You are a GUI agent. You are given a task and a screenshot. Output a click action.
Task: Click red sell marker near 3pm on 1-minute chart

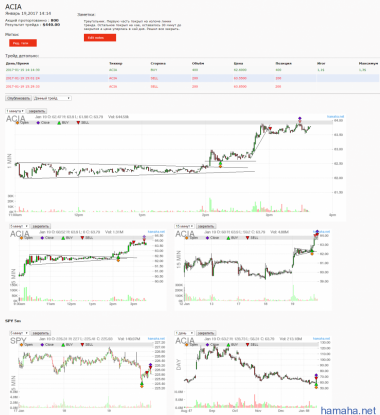tap(270, 129)
